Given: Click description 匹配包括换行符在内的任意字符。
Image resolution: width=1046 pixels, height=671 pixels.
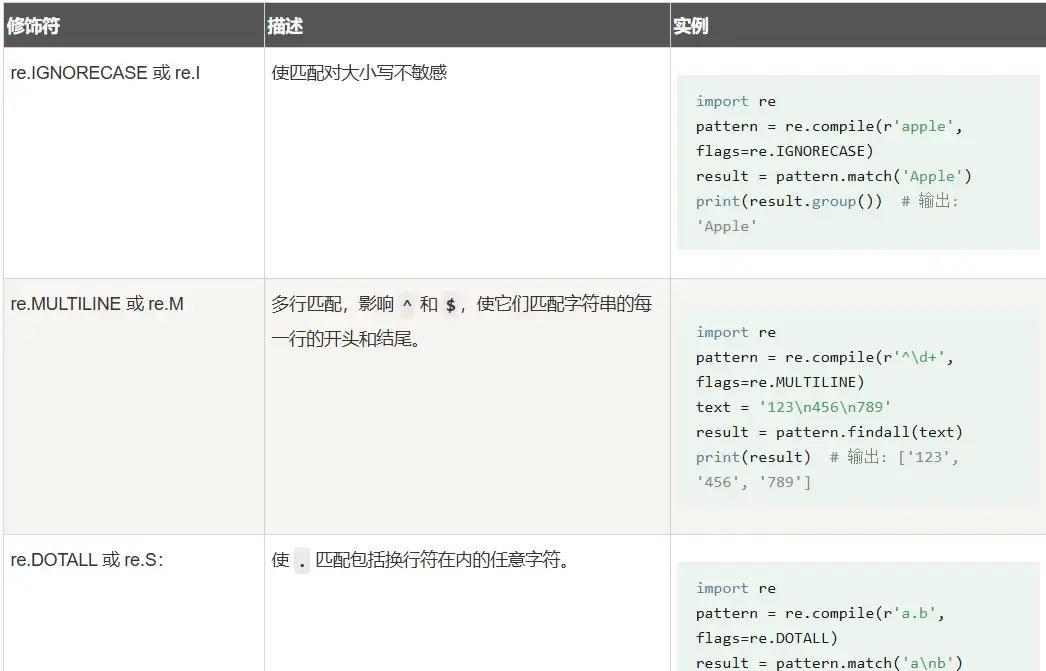Looking at the screenshot, I should 444,559.
